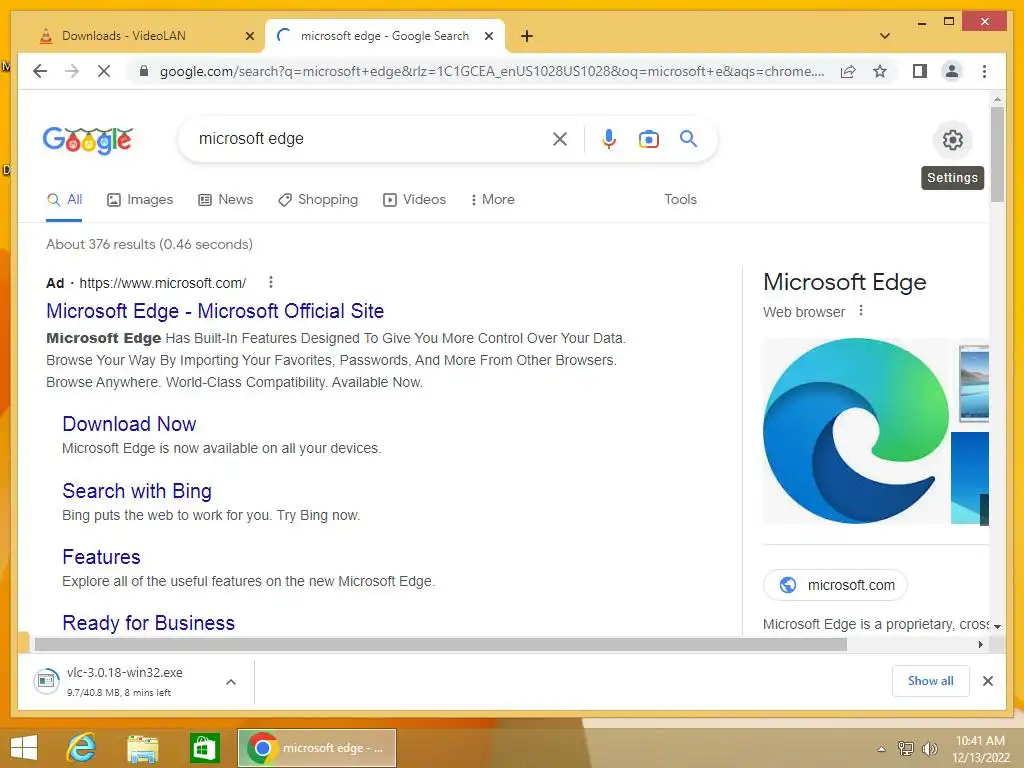The height and width of the screenshot is (768, 1024).
Task: Open Chrome's three-dot menu
Action: (984, 71)
